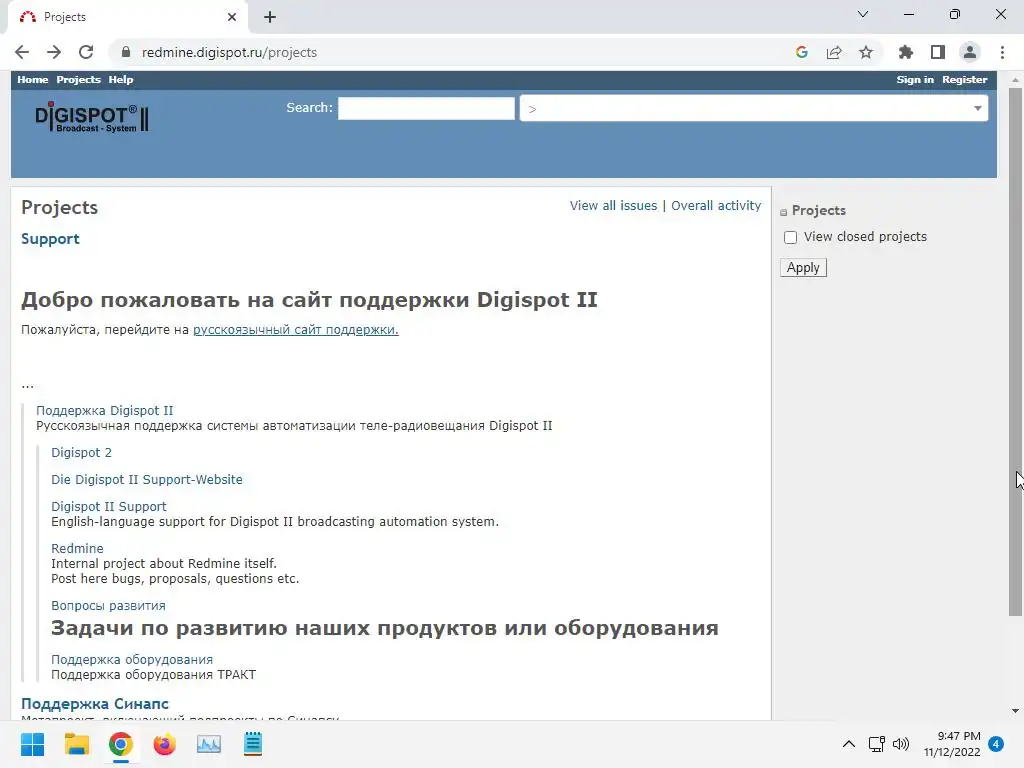Open Overall activity link
This screenshot has width=1024, height=768.
(716, 206)
